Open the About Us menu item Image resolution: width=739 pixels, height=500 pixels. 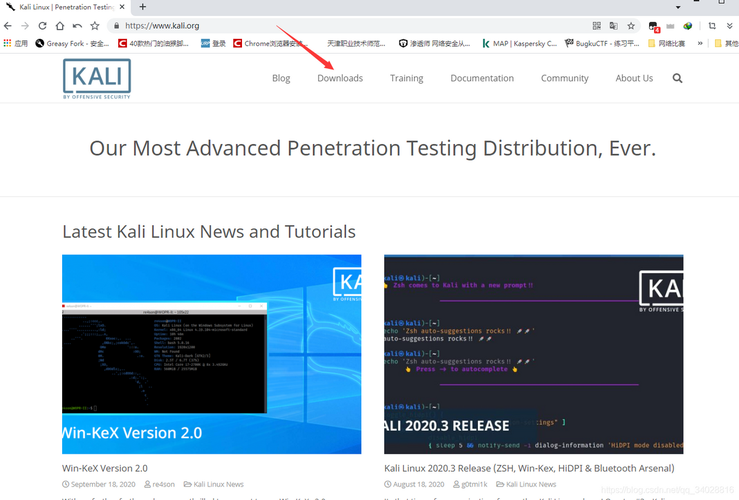634,78
